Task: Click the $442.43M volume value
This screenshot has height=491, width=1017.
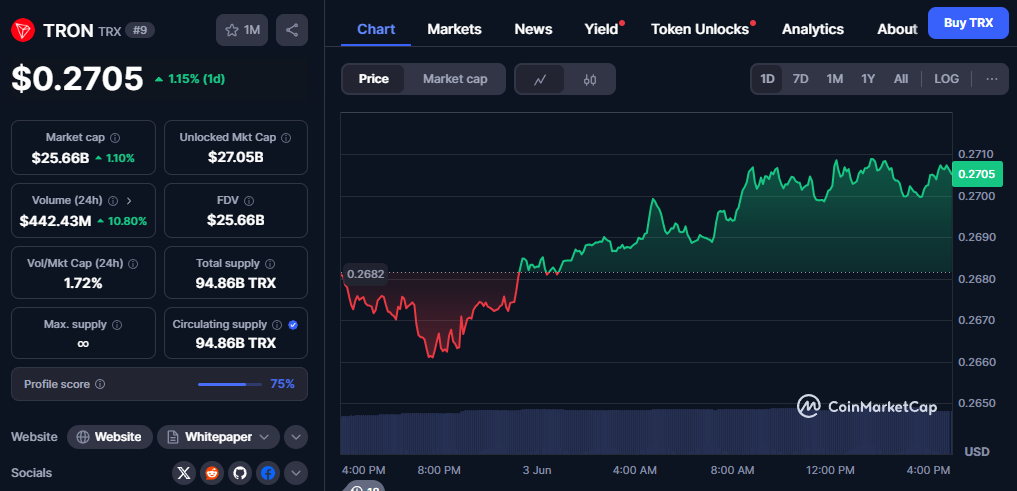Action: click(55, 221)
